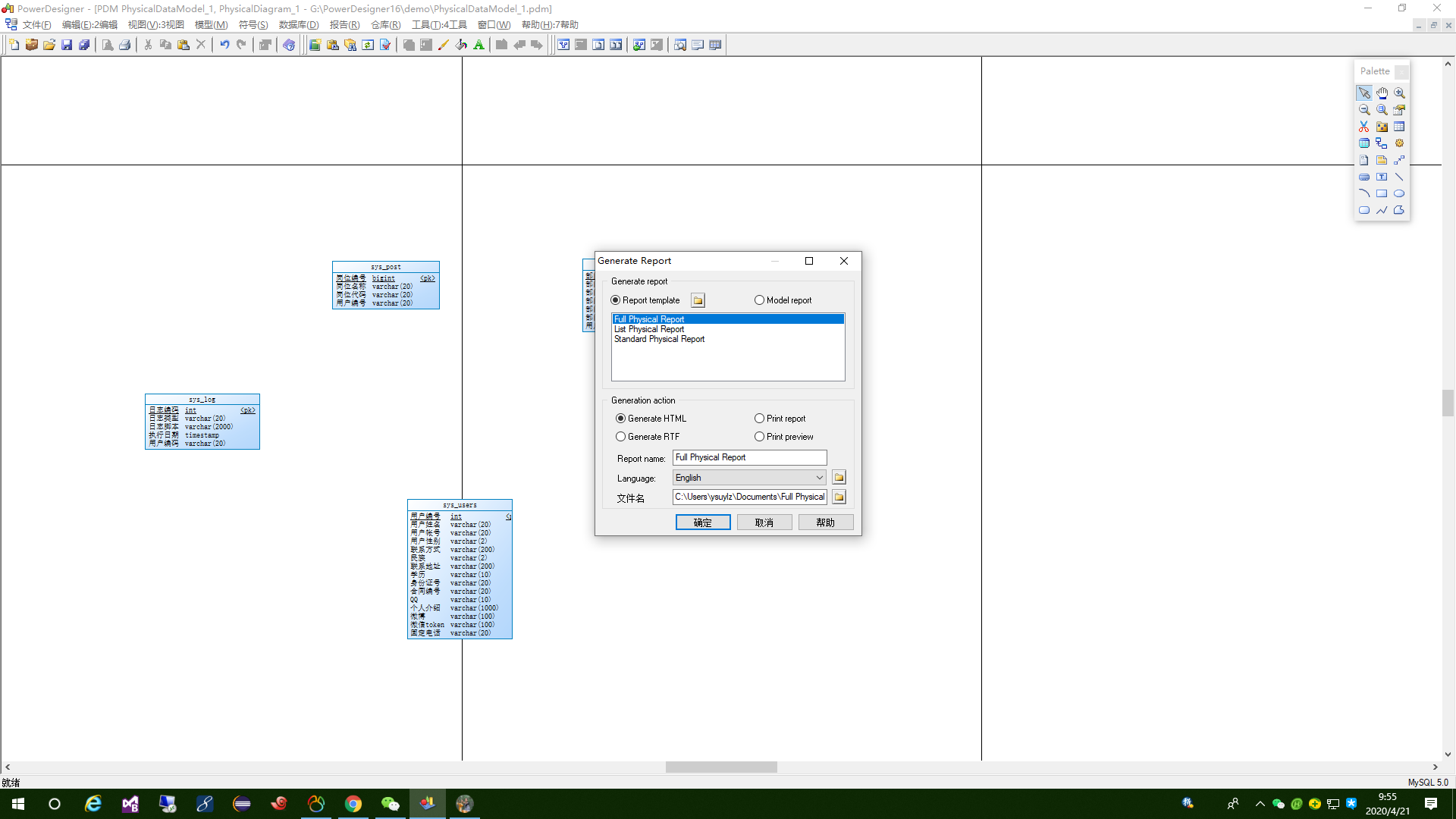Browse for report template folder icon
Image resolution: width=1456 pixels, height=819 pixels.
pos(698,300)
